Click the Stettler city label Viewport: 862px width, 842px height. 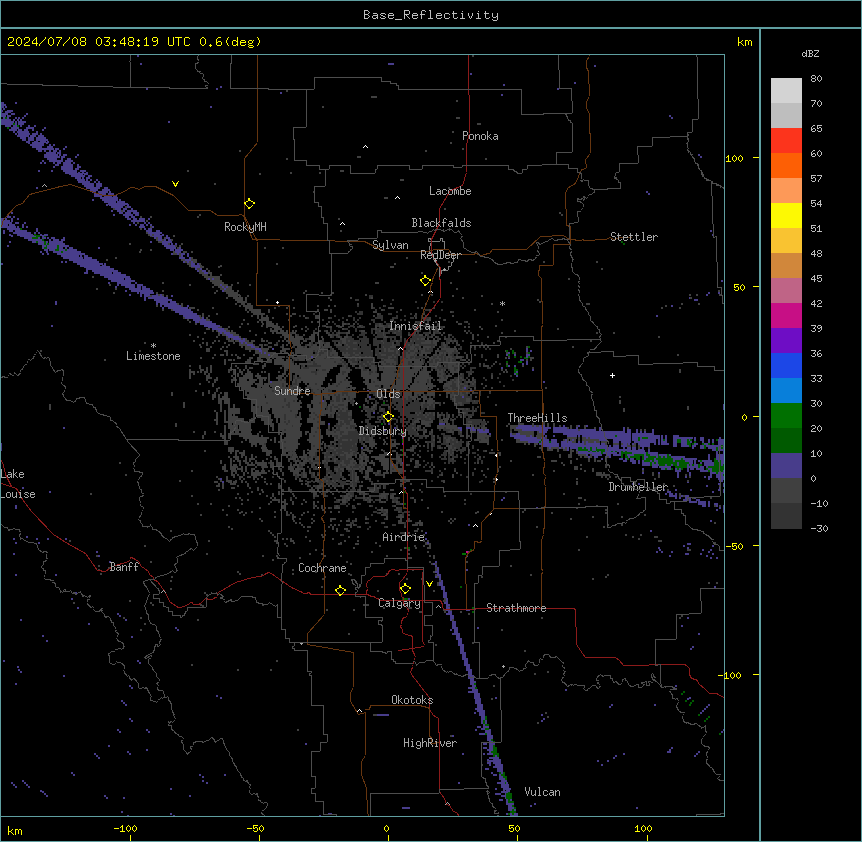coord(634,237)
